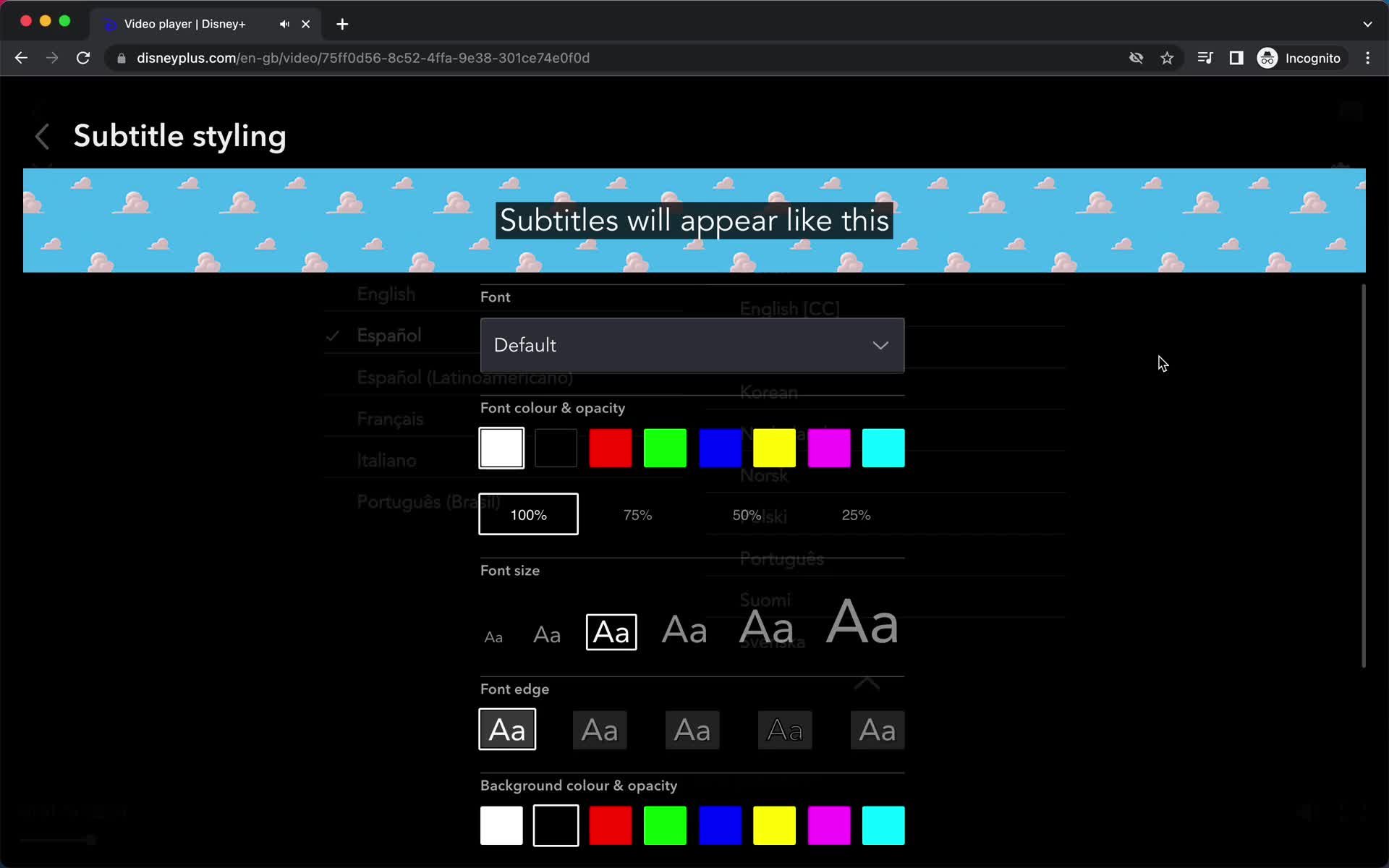The height and width of the screenshot is (868, 1389).
Task: Select green font colour
Action: click(x=665, y=448)
